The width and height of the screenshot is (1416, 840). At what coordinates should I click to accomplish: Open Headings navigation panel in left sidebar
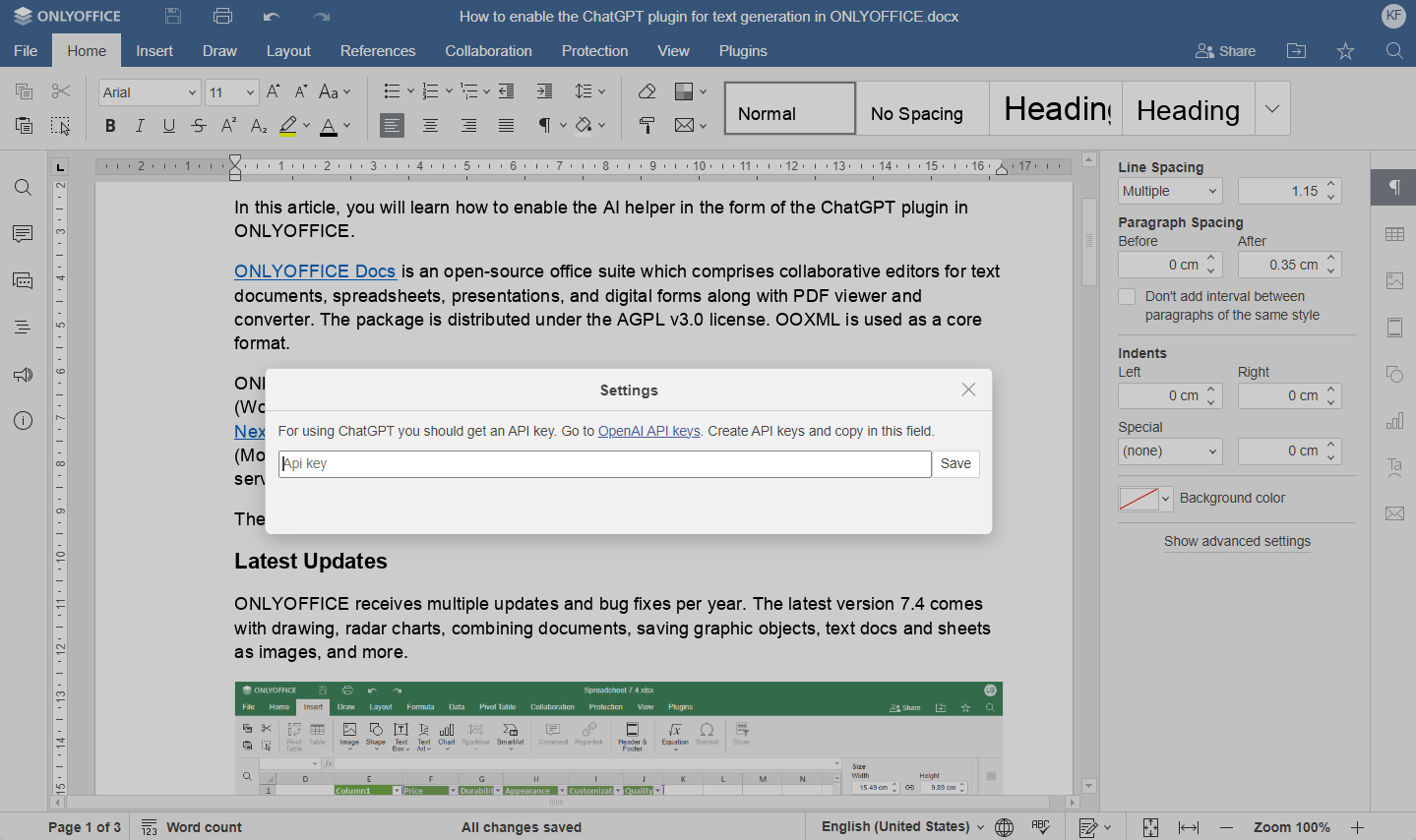(x=24, y=328)
